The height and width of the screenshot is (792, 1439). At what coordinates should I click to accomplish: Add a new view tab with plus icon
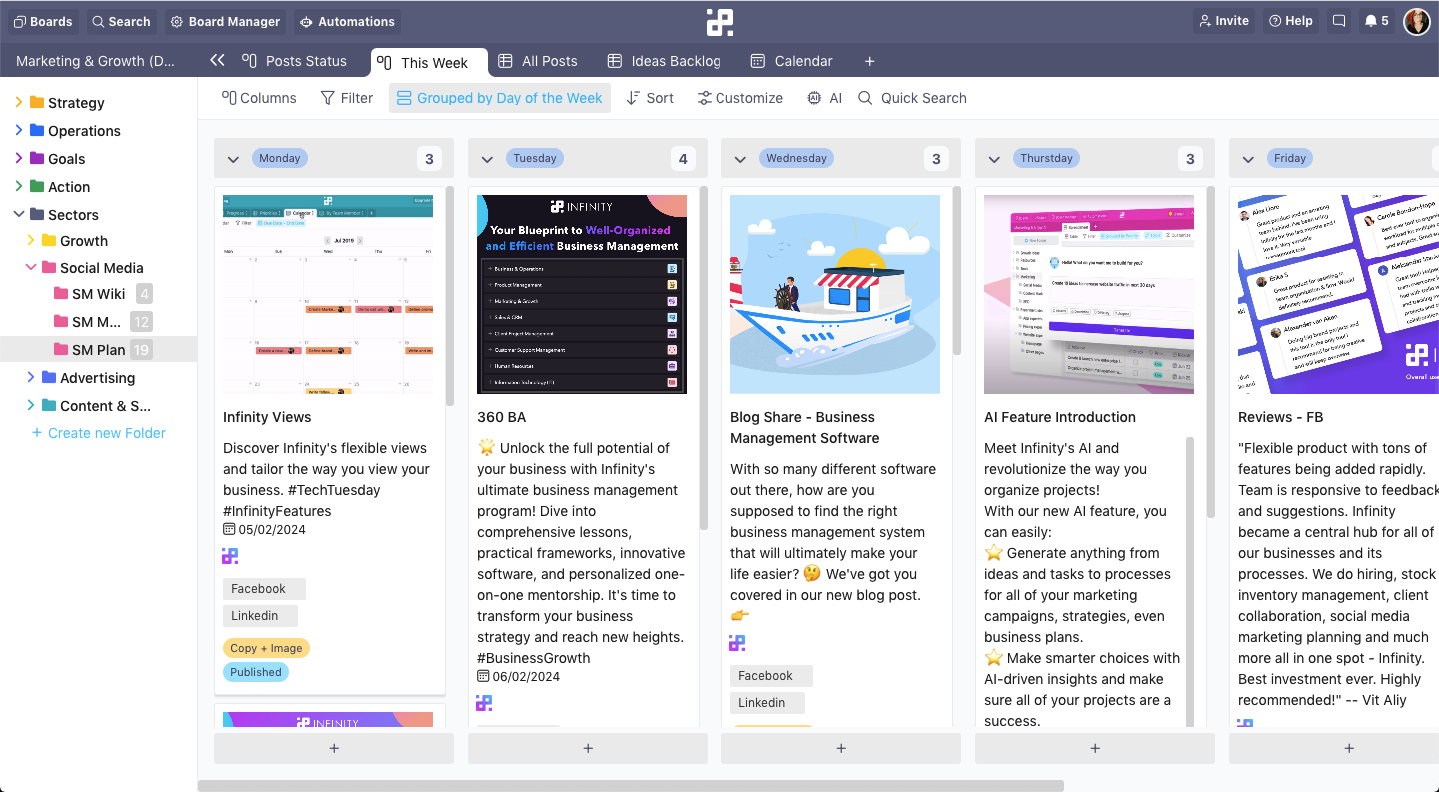tap(869, 61)
